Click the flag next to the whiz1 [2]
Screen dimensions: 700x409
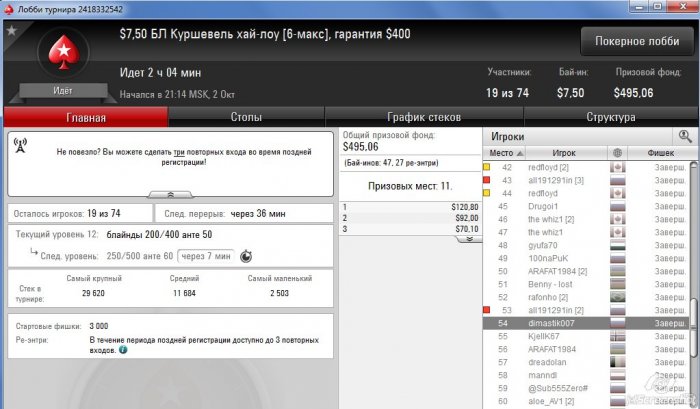(x=618, y=219)
